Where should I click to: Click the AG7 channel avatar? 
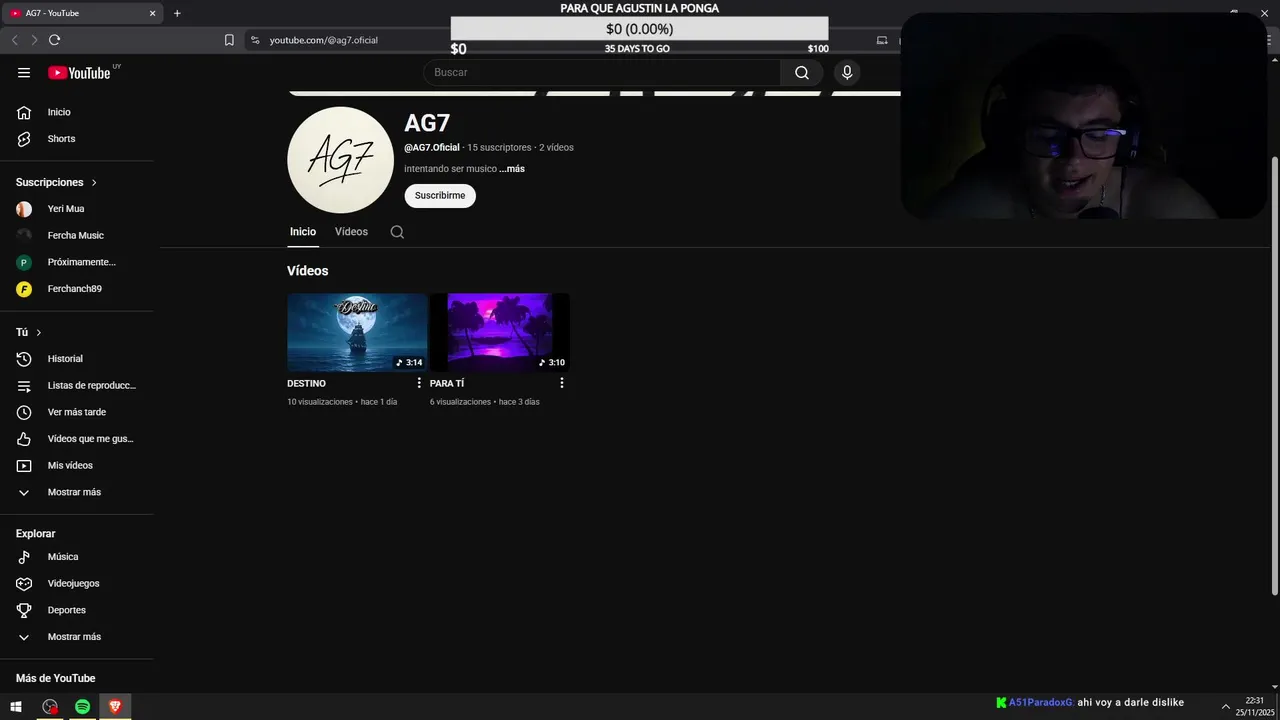tap(340, 160)
